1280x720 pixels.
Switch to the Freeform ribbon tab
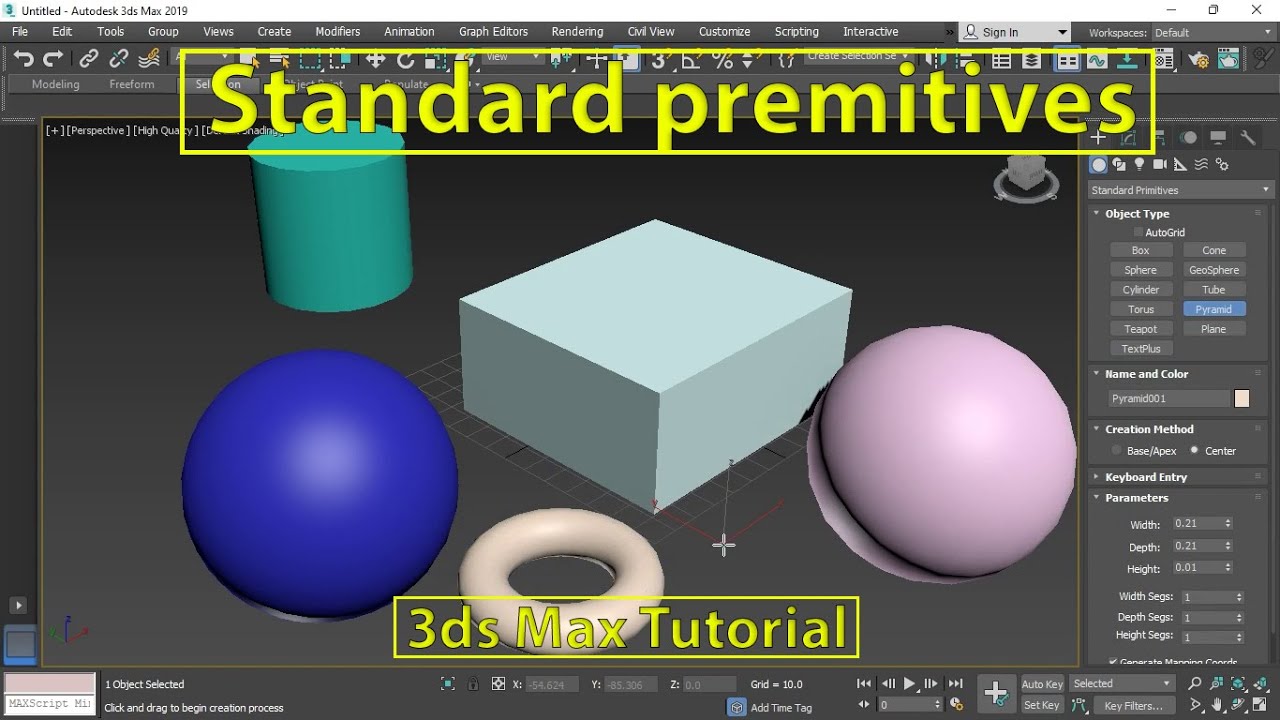tap(132, 85)
